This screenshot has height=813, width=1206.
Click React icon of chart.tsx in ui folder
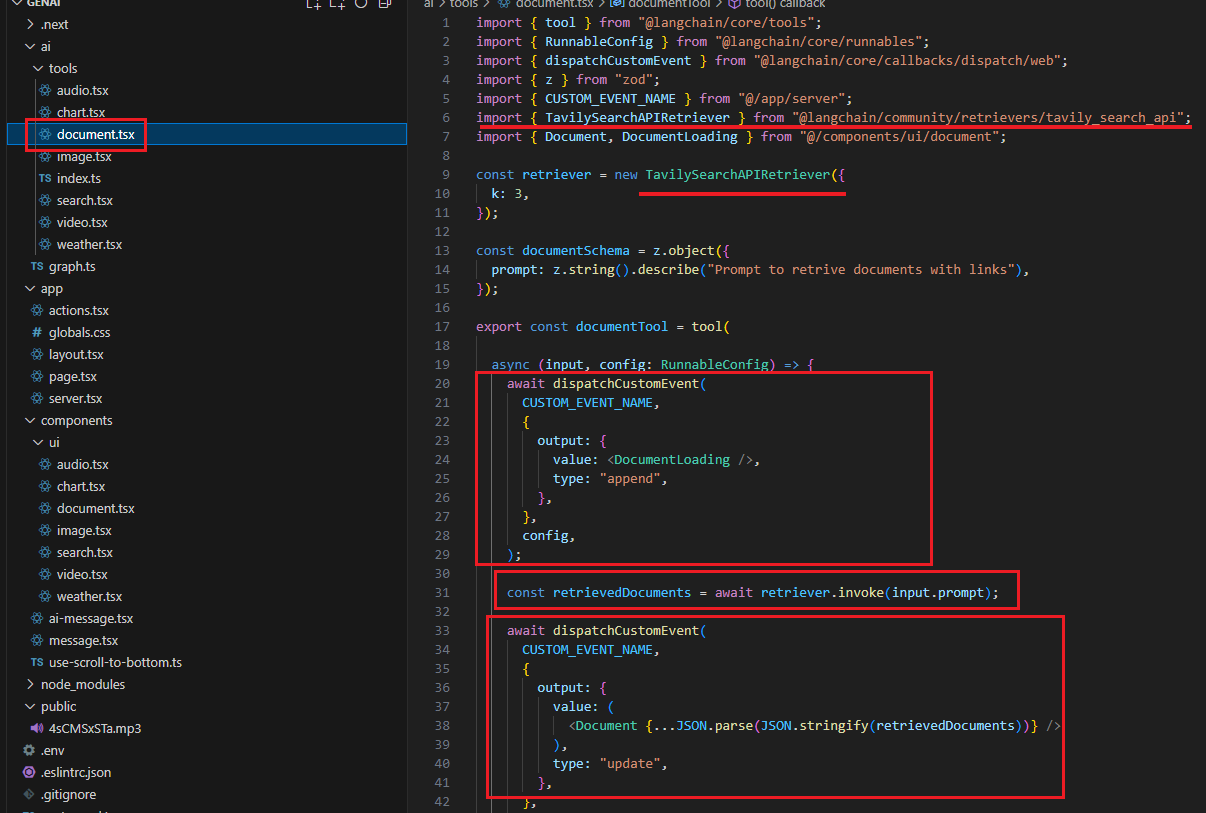click(45, 487)
